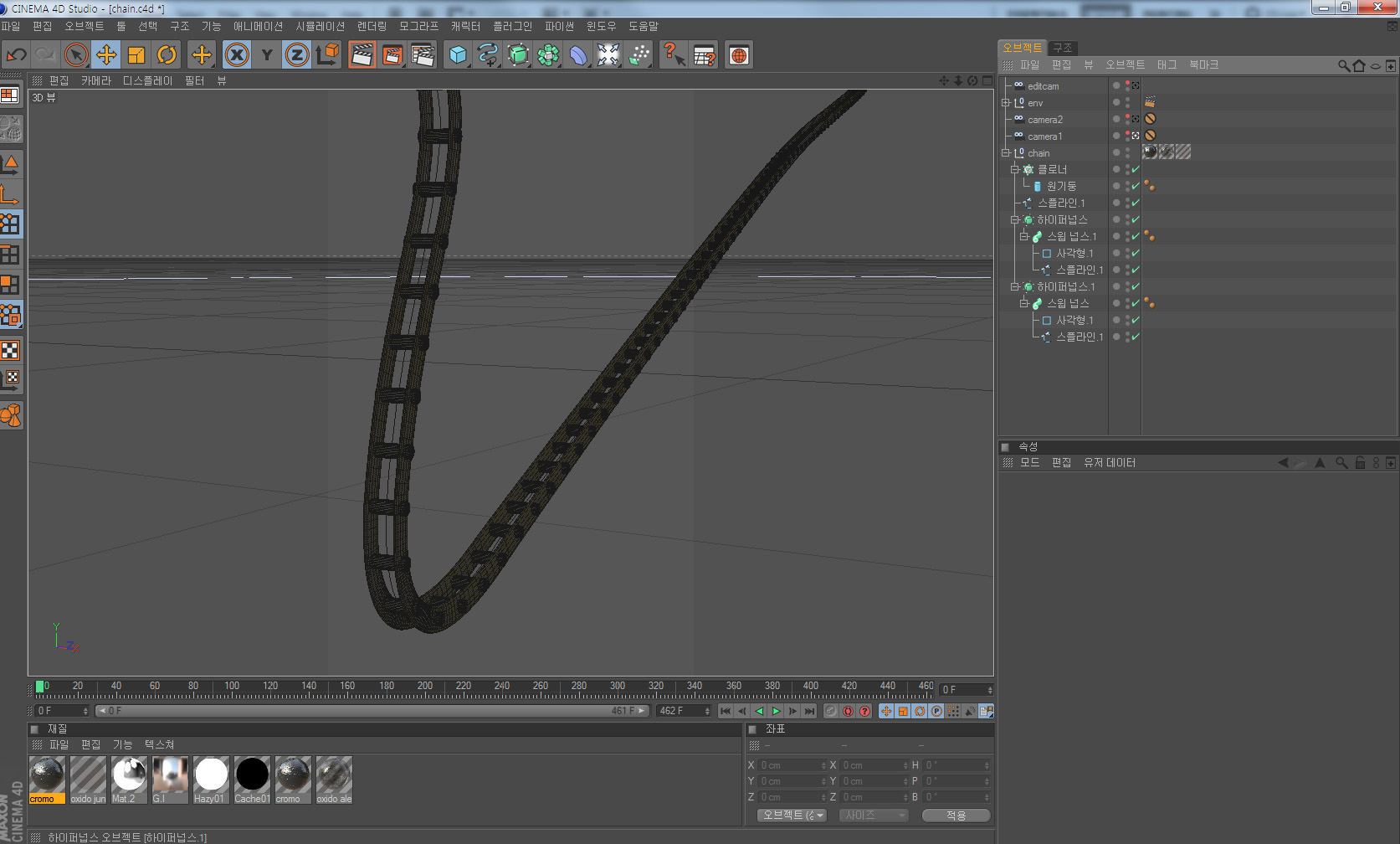Open the 오브젝트 coordinate mode dropdown
The image size is (1400, 844).
(x=792, y=815)
